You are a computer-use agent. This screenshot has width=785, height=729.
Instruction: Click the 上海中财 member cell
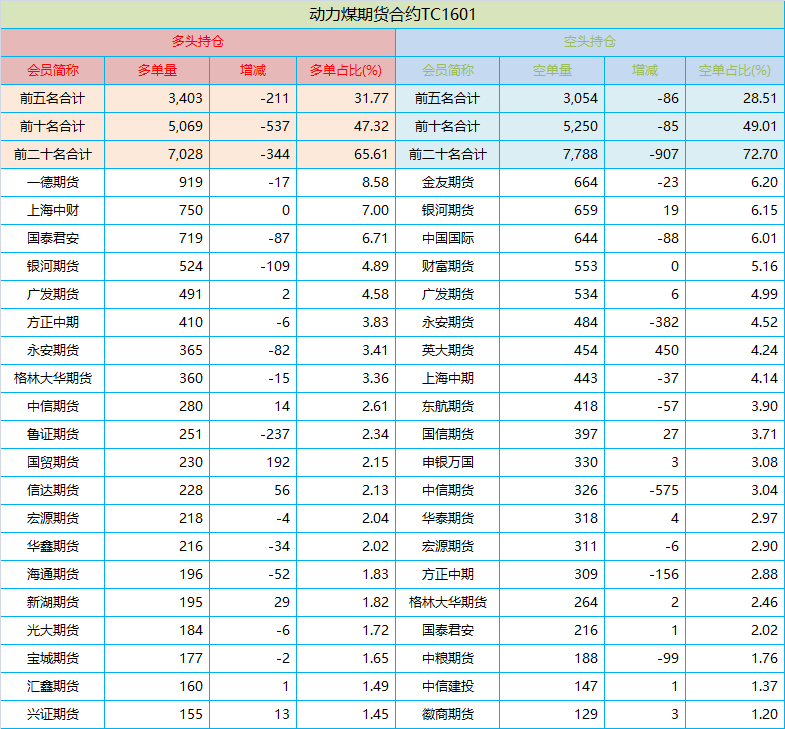pos(53,210)
